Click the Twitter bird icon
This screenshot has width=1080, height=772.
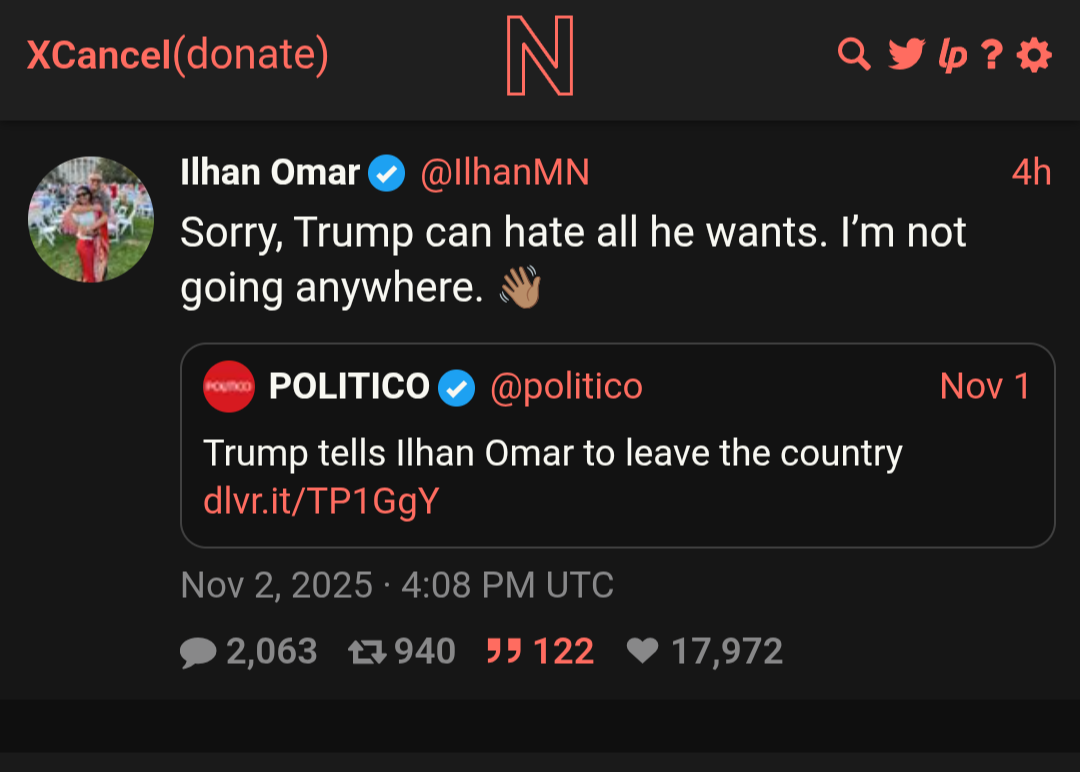click(906, 55)
